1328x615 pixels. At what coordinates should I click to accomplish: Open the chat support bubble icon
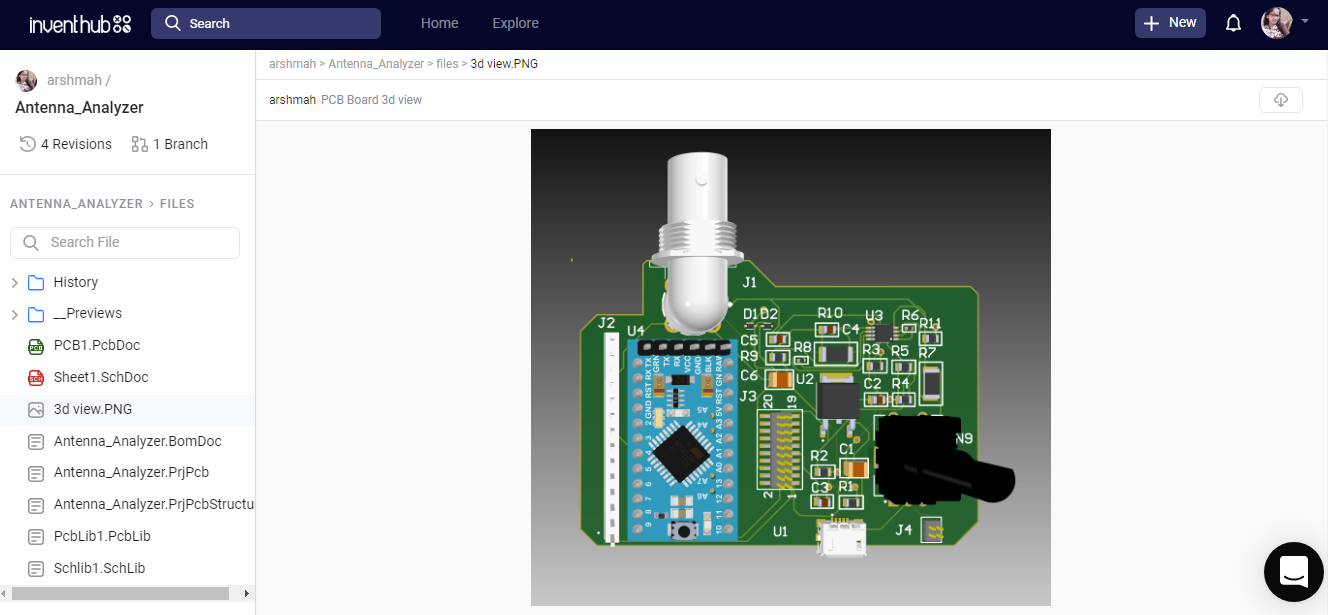1294,572
